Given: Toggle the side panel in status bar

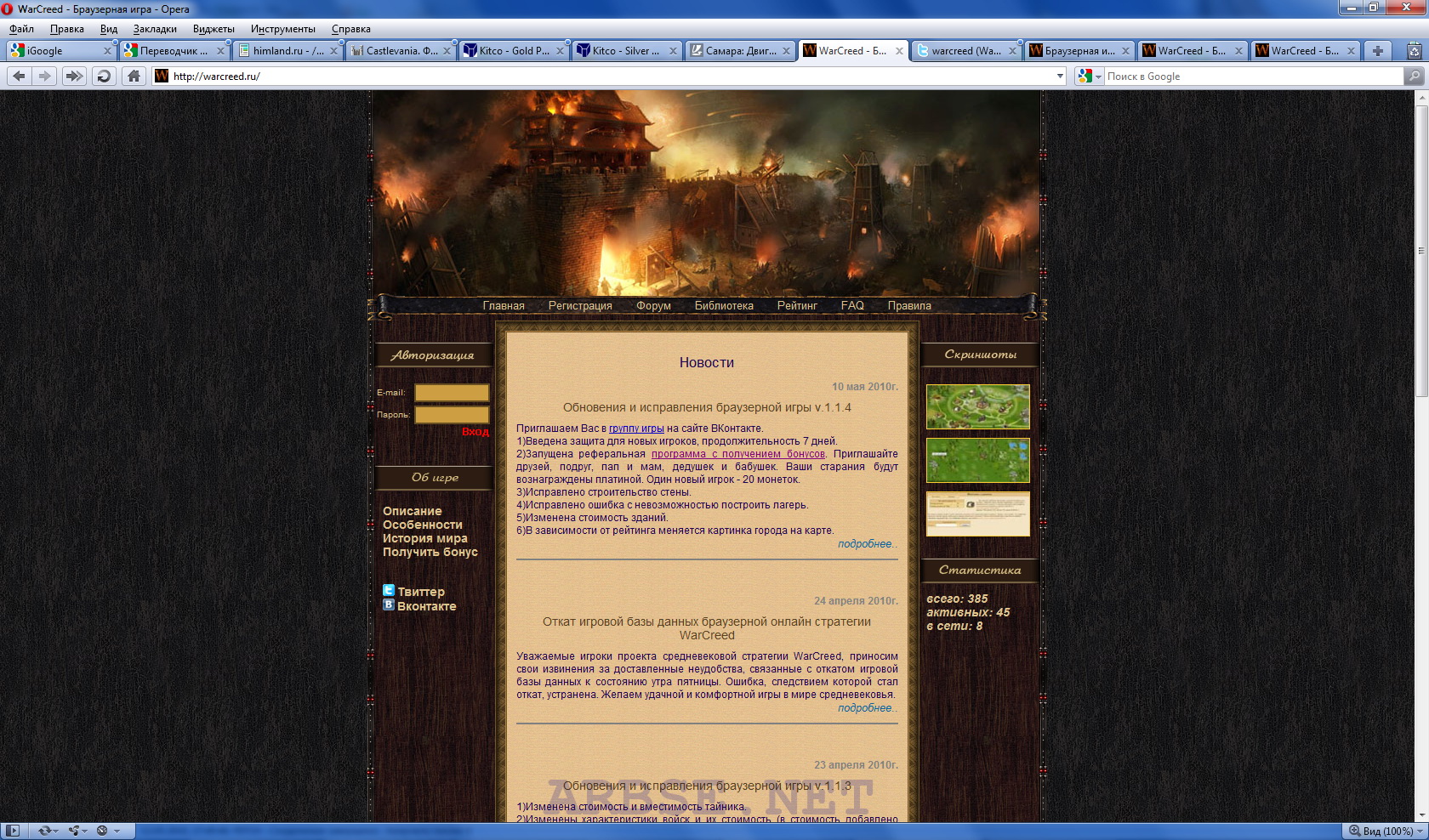Looking at the screenshot, I should (13, 831).
